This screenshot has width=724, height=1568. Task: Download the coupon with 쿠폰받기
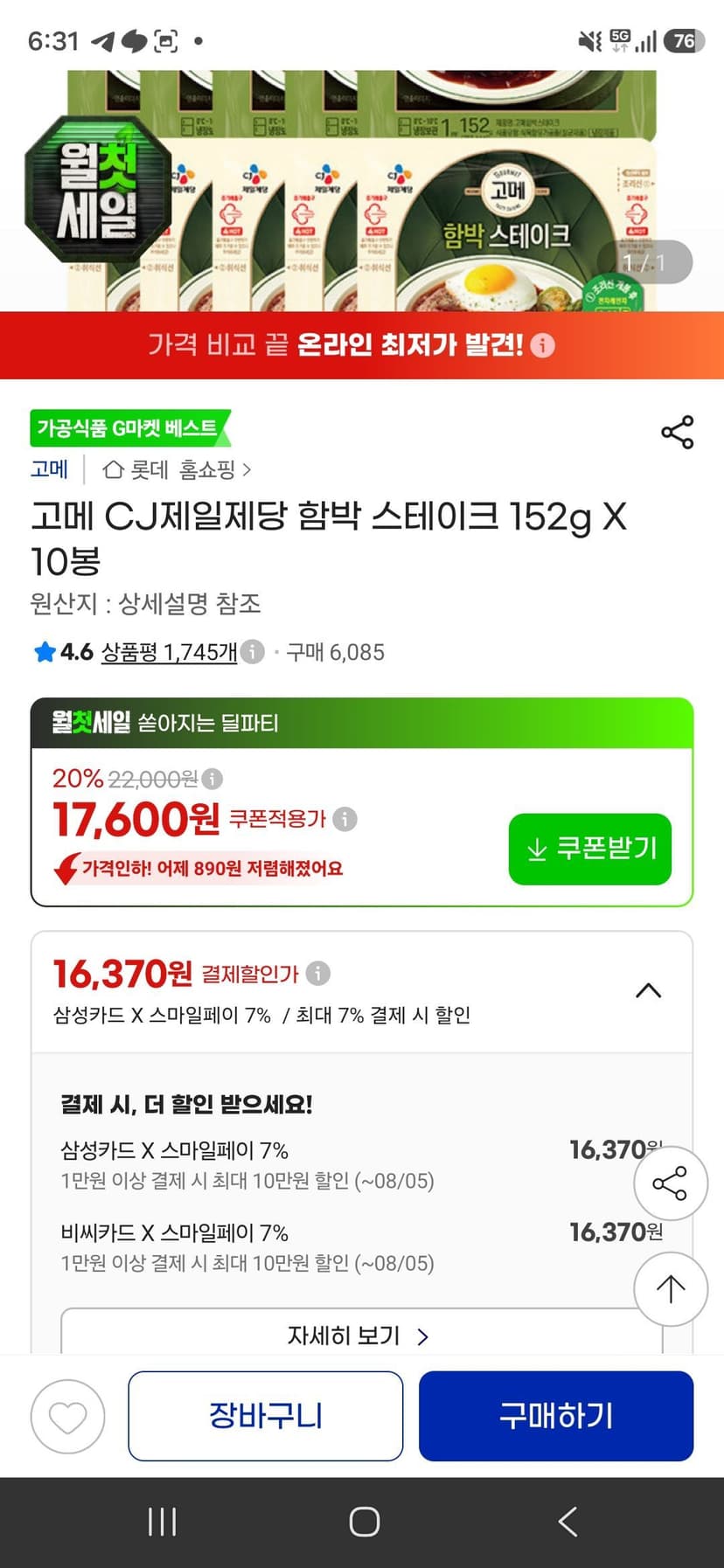[590, 849]
